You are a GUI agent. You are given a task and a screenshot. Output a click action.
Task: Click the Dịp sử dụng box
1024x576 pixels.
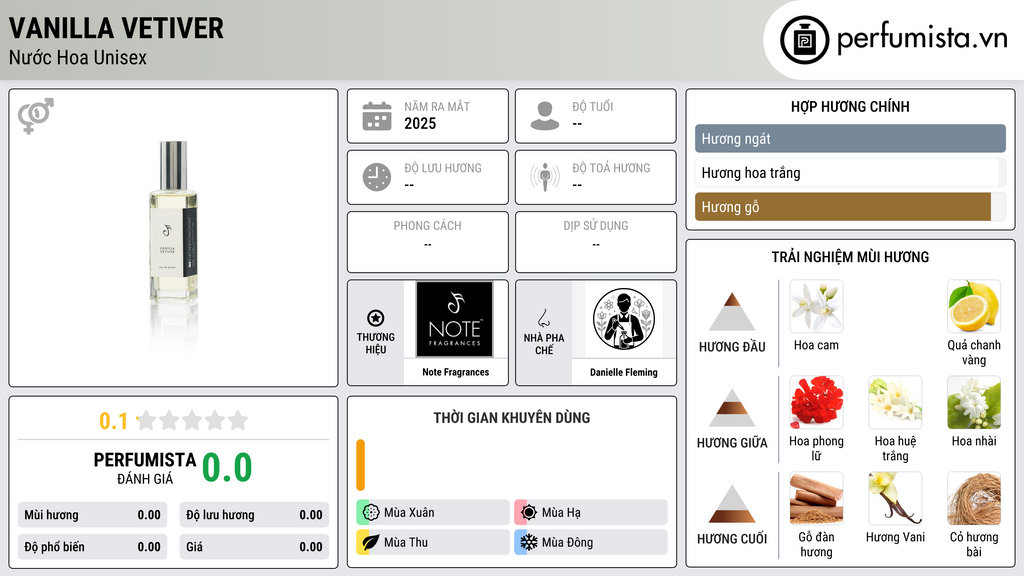click(596, 242)
